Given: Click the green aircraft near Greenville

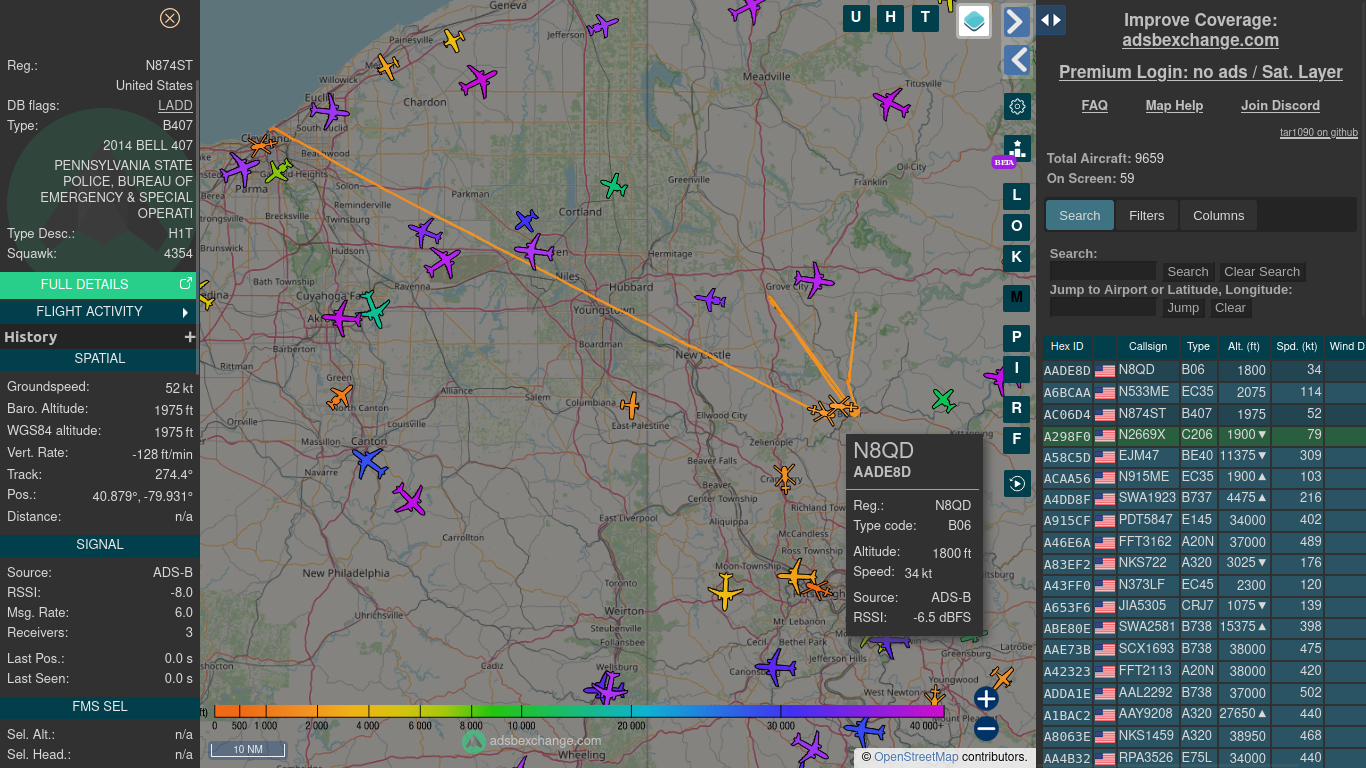Looking at the screenshot, I should point(614,185).
